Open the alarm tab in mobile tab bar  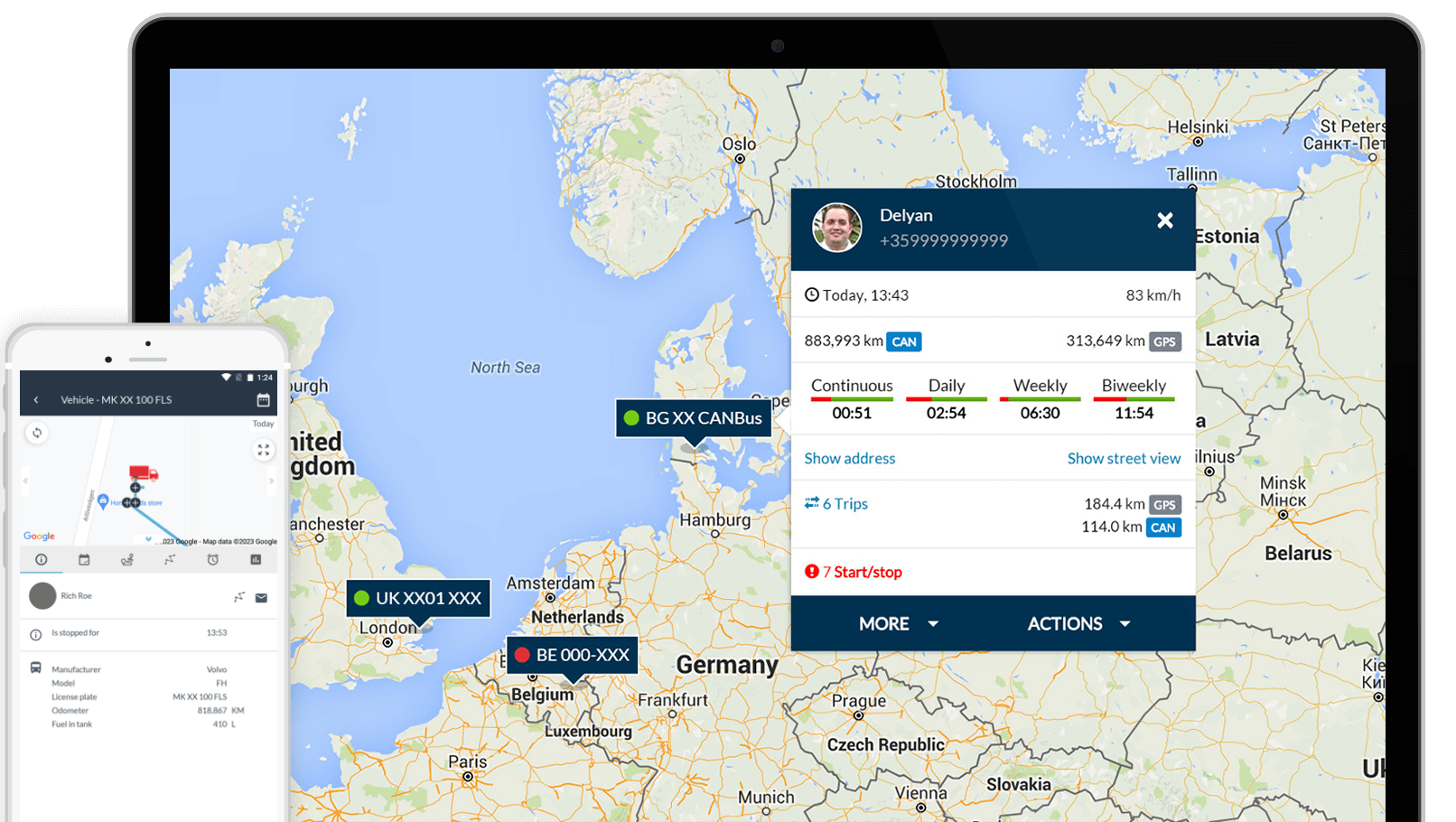[x=213, y=560]
